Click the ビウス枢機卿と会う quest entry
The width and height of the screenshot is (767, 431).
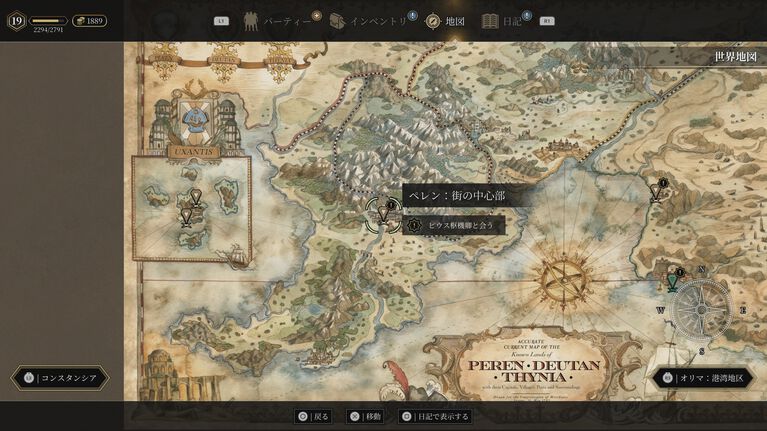[x=454, y=226]
